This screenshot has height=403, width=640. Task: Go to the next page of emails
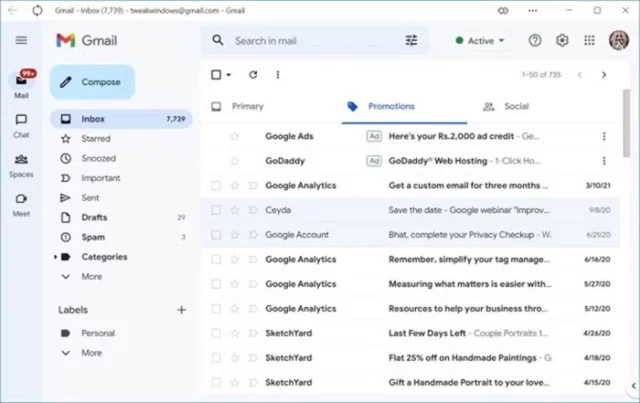604,75
